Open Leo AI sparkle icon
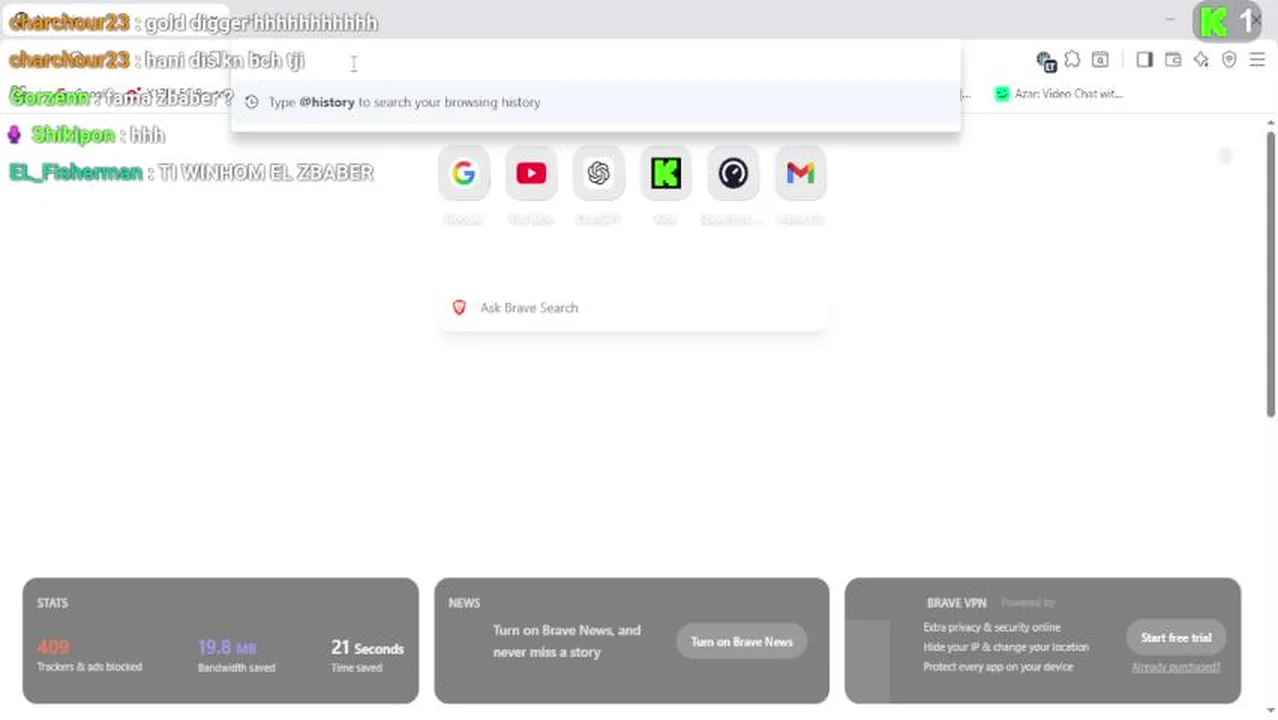 [x=1201, y=60]
